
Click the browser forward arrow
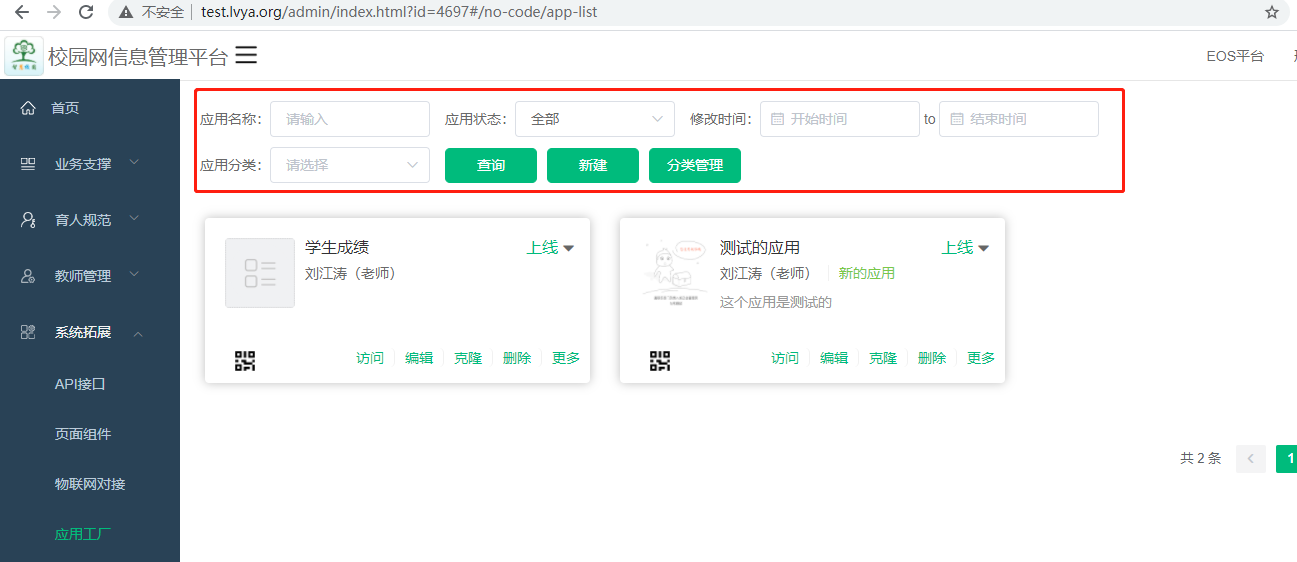coord(54,12)
